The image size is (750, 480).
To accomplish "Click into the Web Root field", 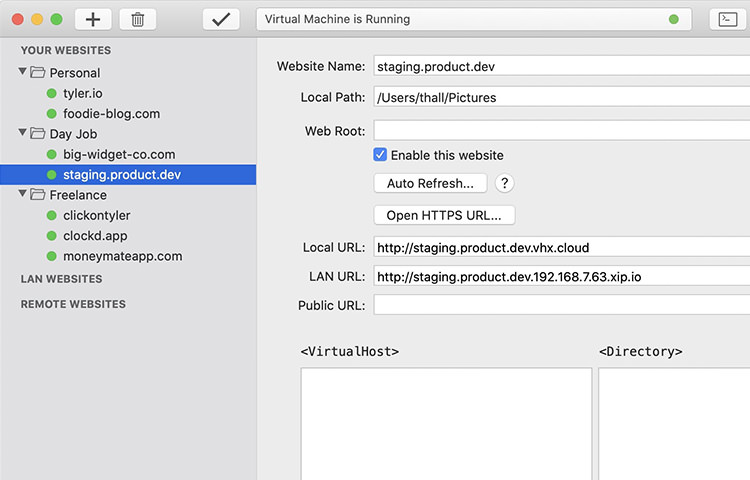I will click(x=562, y=131).
